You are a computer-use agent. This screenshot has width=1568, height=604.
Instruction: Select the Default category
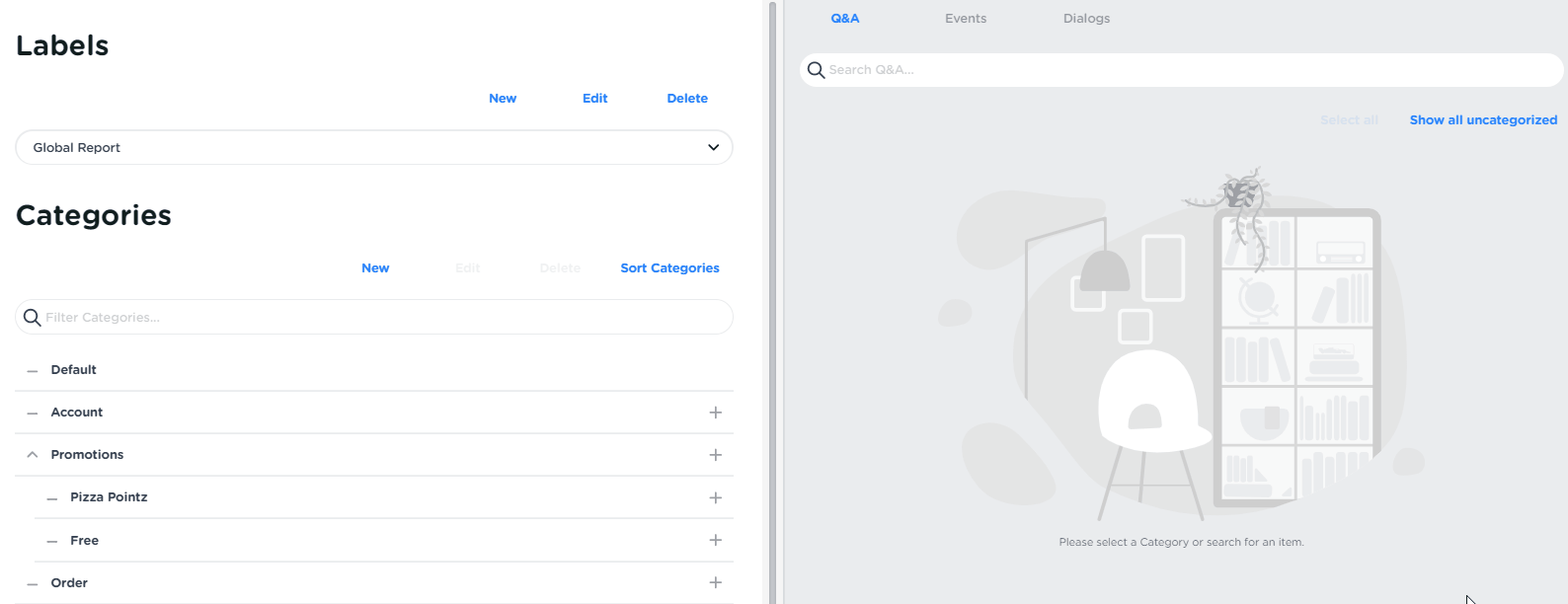[x=74, y=370]
